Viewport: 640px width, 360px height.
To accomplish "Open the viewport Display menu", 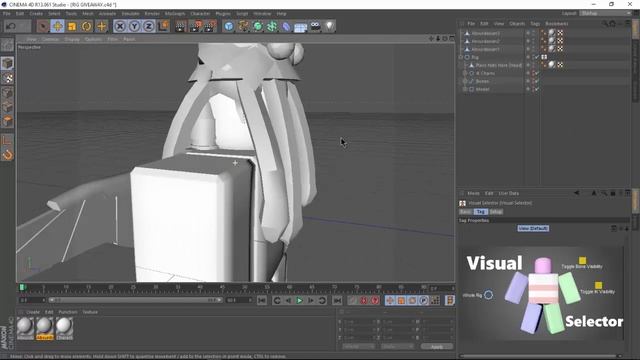I will (72, 39).
